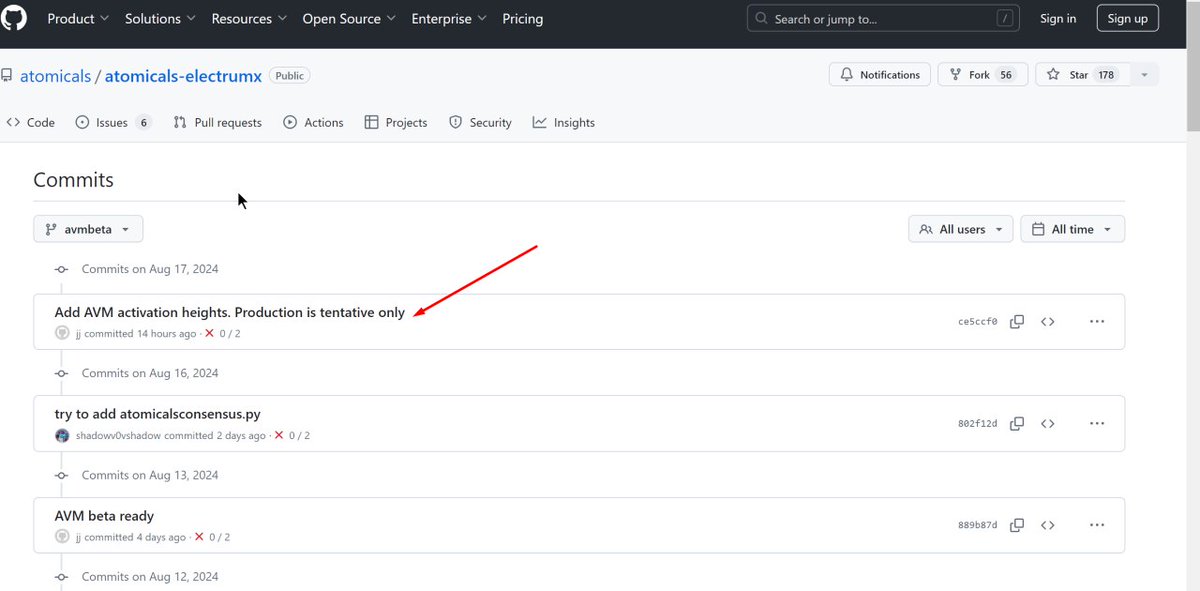Browse repository at commit ce5ccf0
The width and height of the screenshot is (1200, 591).
pos(1048,322)
